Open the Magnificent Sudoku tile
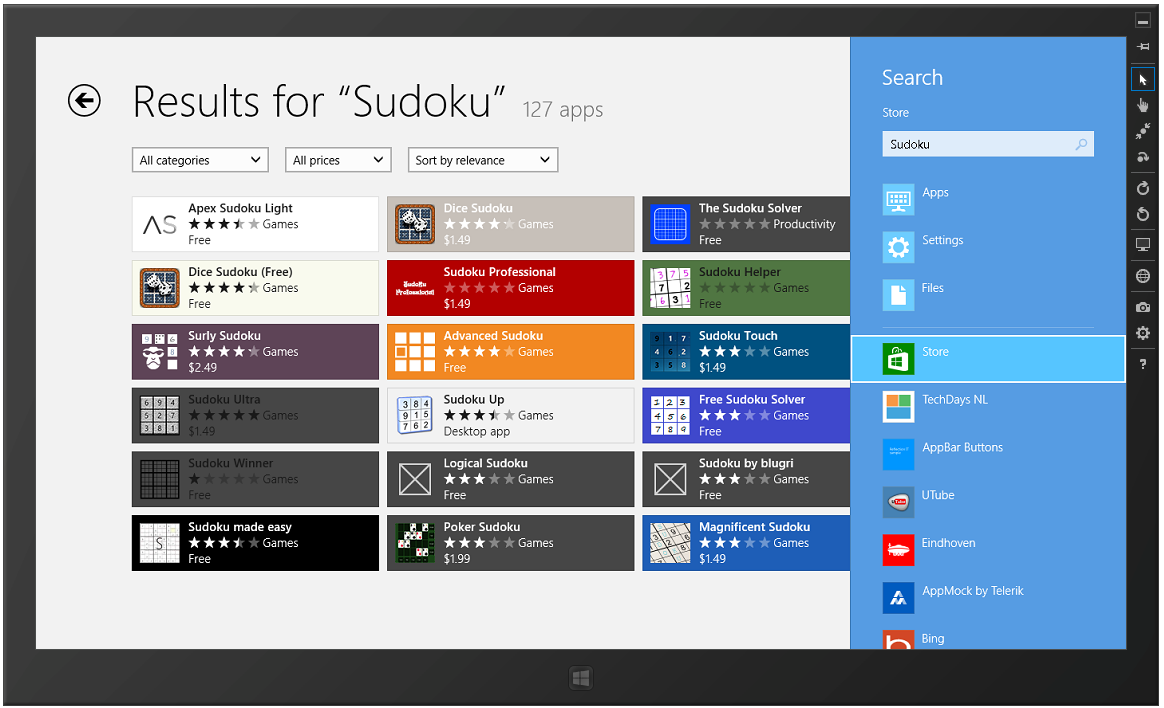Image resolution: width=1164 pixels, height=708 pixels. pos(746,543)
